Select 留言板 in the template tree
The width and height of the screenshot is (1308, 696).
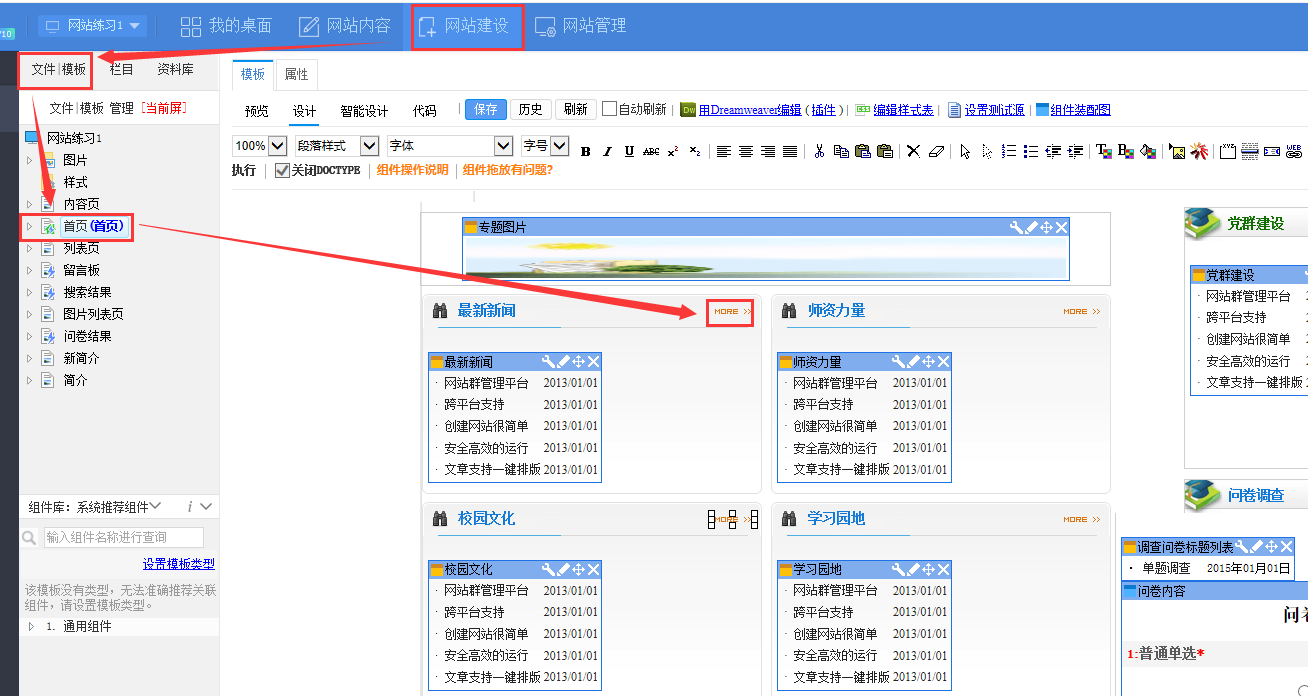tap(81, 270)
